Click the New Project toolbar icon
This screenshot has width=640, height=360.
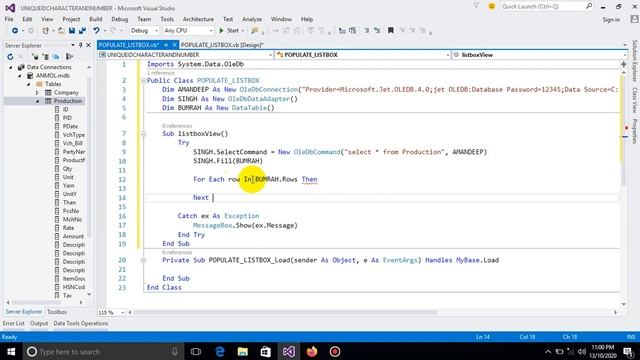45,31
